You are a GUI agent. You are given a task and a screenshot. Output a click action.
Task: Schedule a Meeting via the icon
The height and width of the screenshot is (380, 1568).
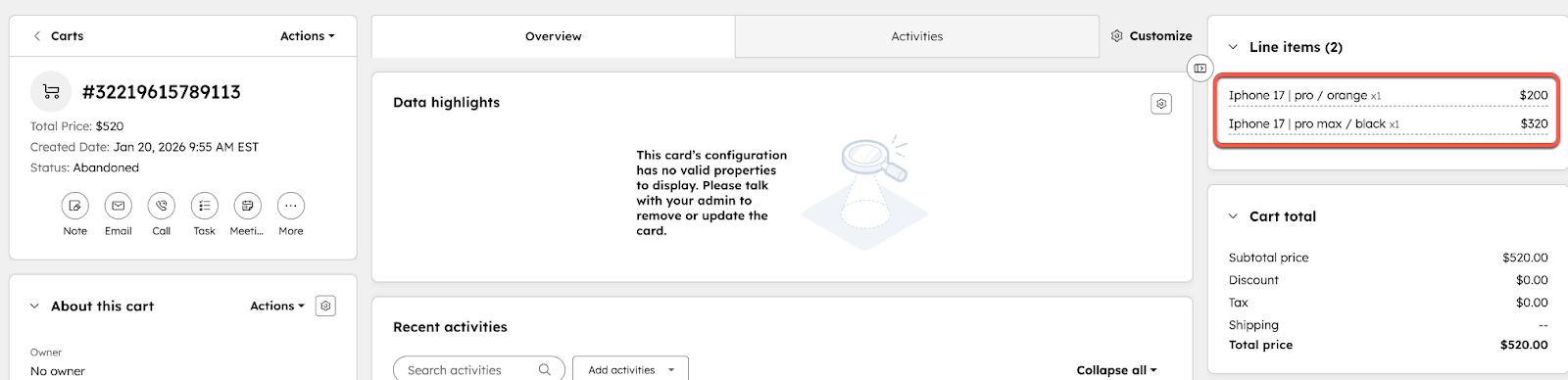click(x=248, y=206)
